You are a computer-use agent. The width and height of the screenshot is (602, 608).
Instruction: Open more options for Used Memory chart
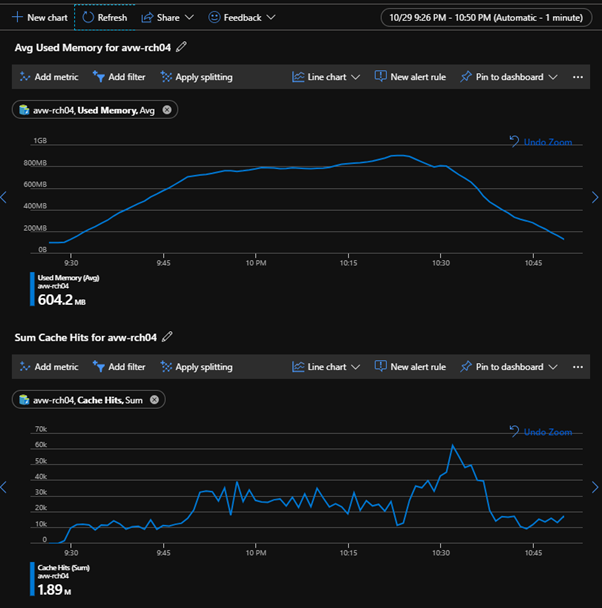tap(578, 77)
